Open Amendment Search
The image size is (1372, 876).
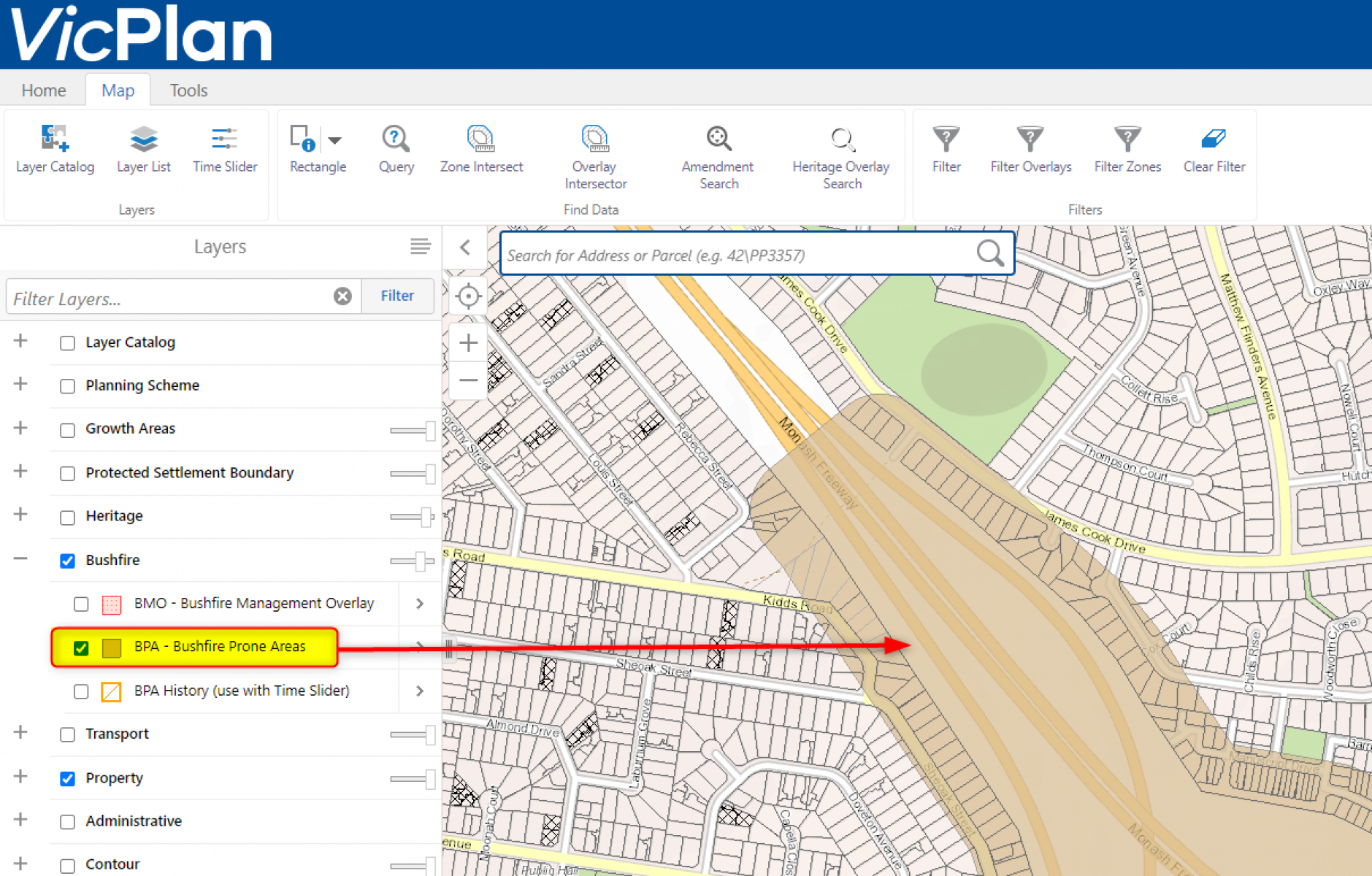pyautogui.click(x=718, y=158)
